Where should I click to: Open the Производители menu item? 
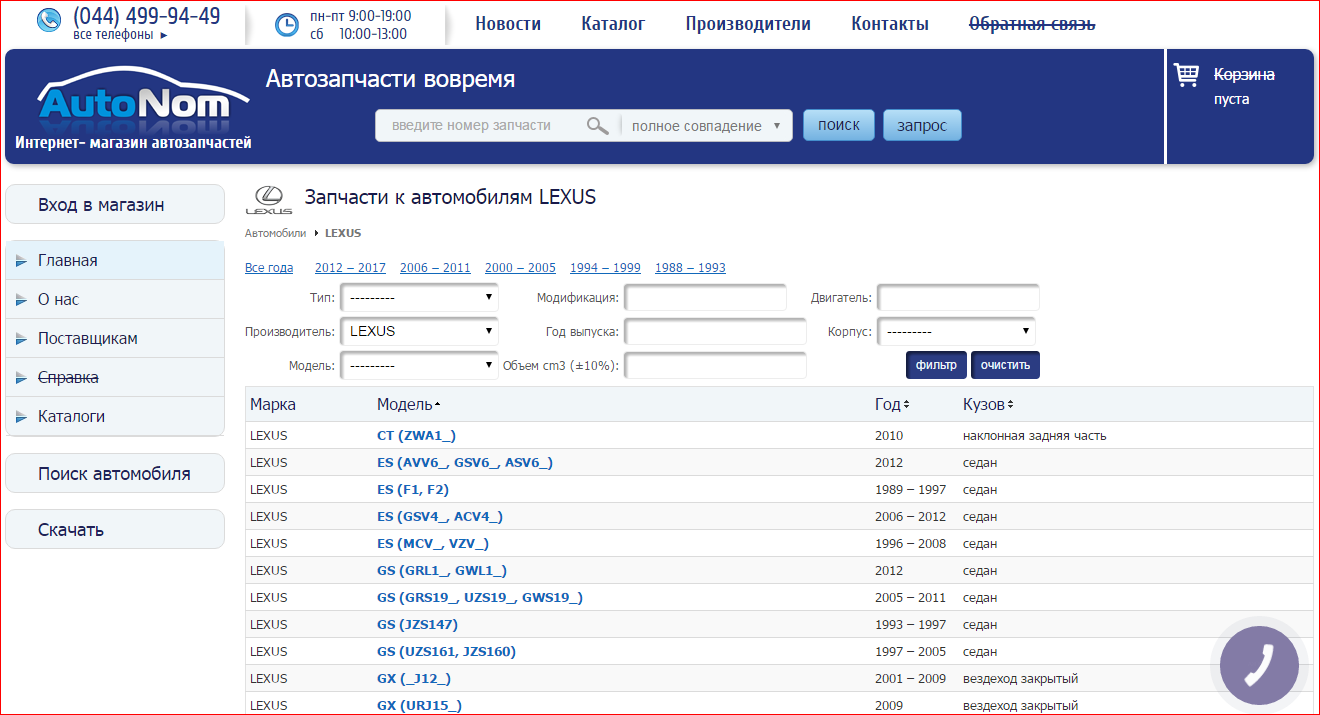point(748,24)
